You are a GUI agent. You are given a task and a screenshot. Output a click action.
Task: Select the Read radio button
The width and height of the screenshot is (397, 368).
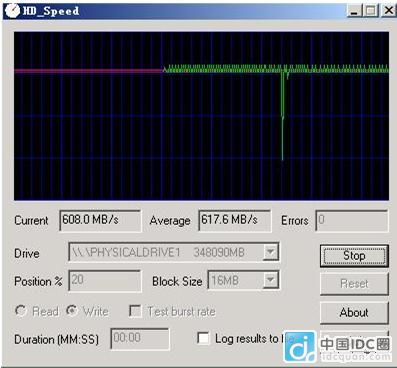tap(21, 311)
